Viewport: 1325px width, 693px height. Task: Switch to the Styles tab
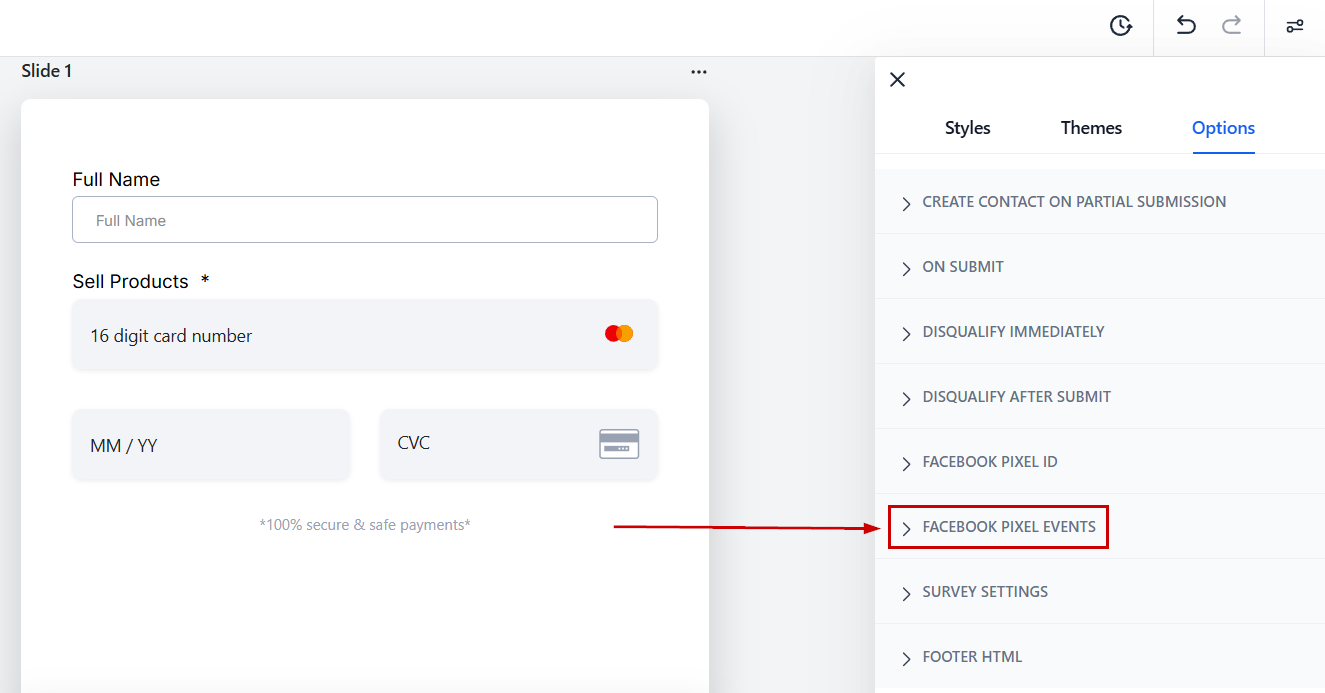click(968, 128)
